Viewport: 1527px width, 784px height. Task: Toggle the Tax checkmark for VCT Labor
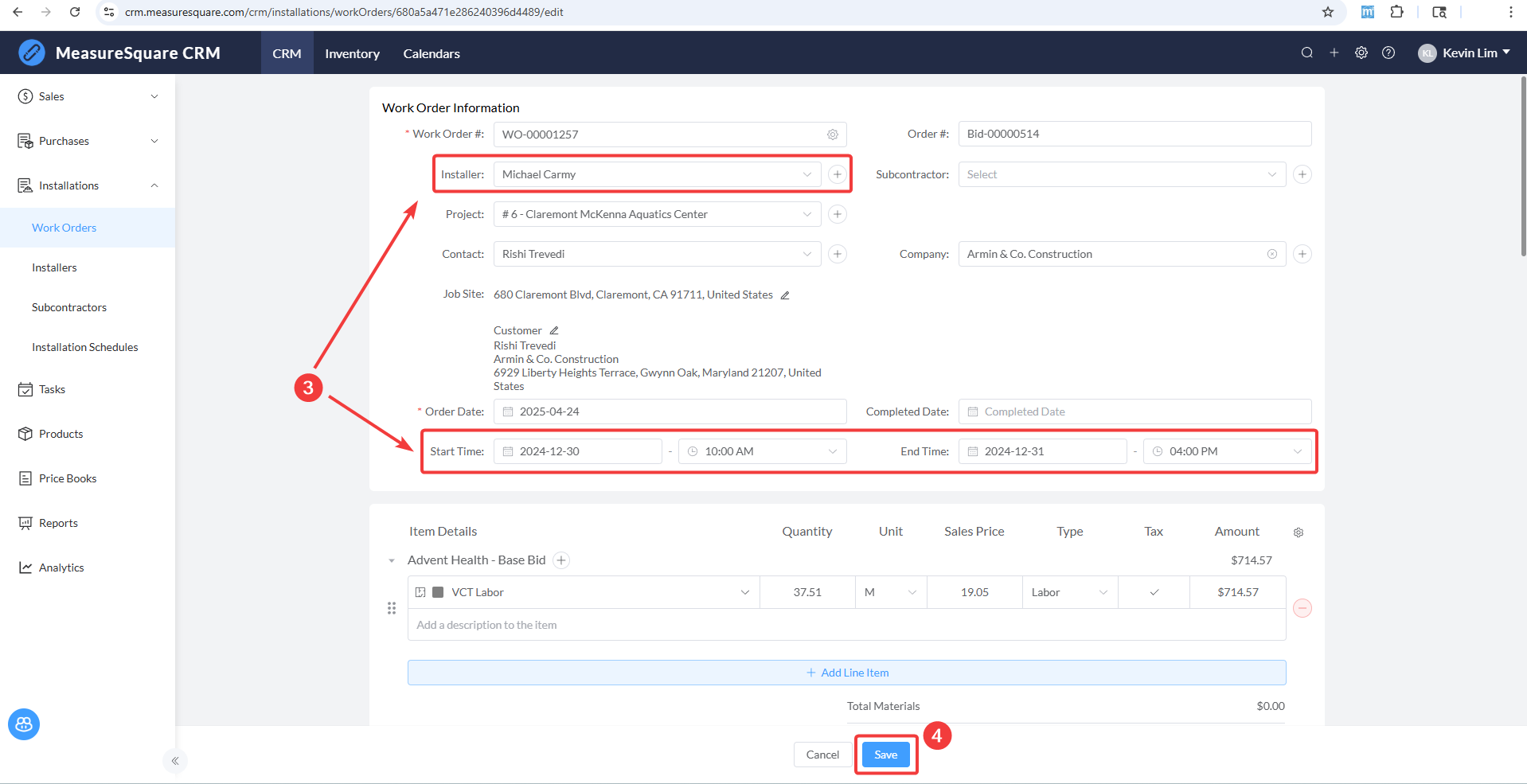[x=1154, y=592]
